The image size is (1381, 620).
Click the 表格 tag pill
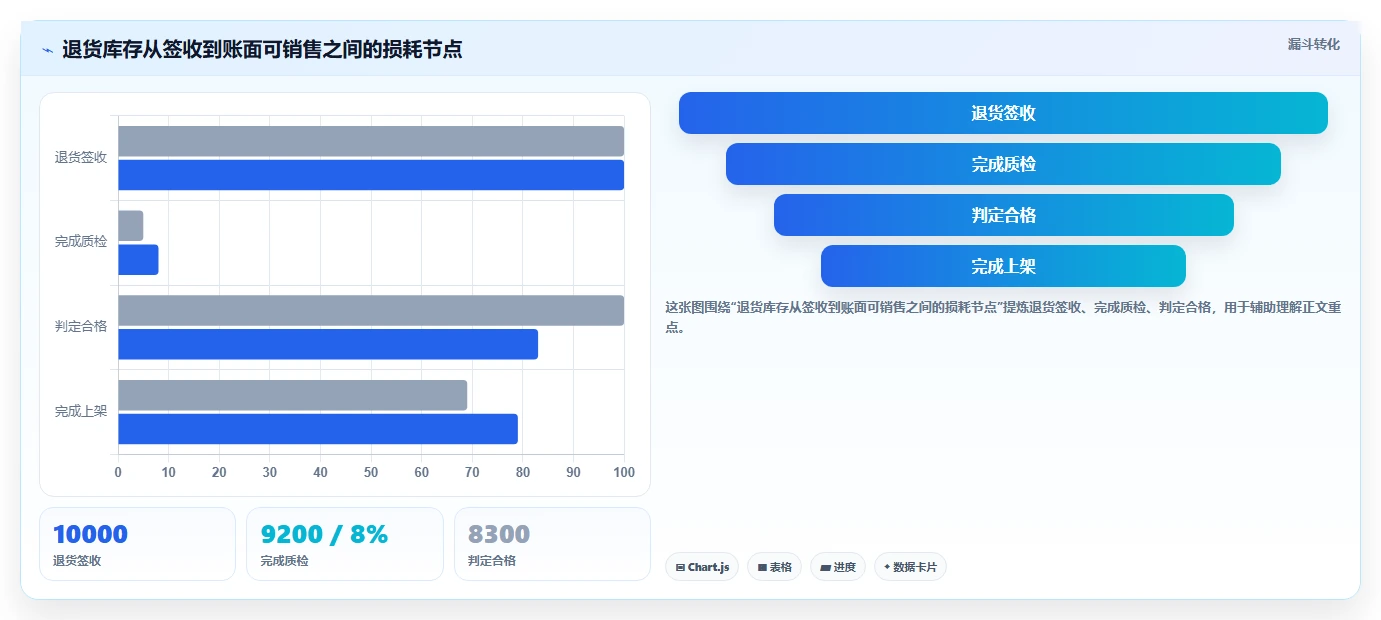pos(774,567)
